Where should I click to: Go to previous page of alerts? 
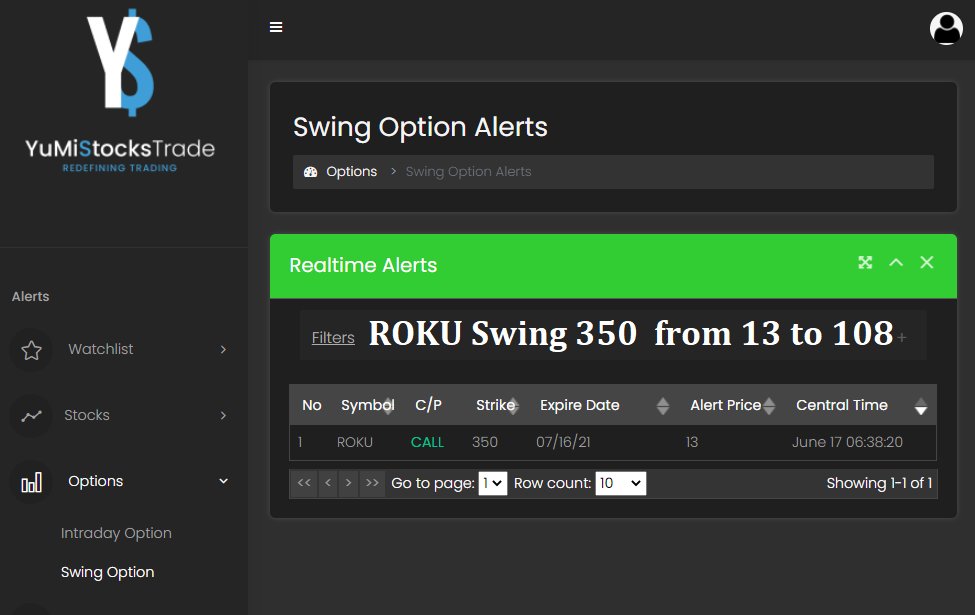click(x=328, y=483)
